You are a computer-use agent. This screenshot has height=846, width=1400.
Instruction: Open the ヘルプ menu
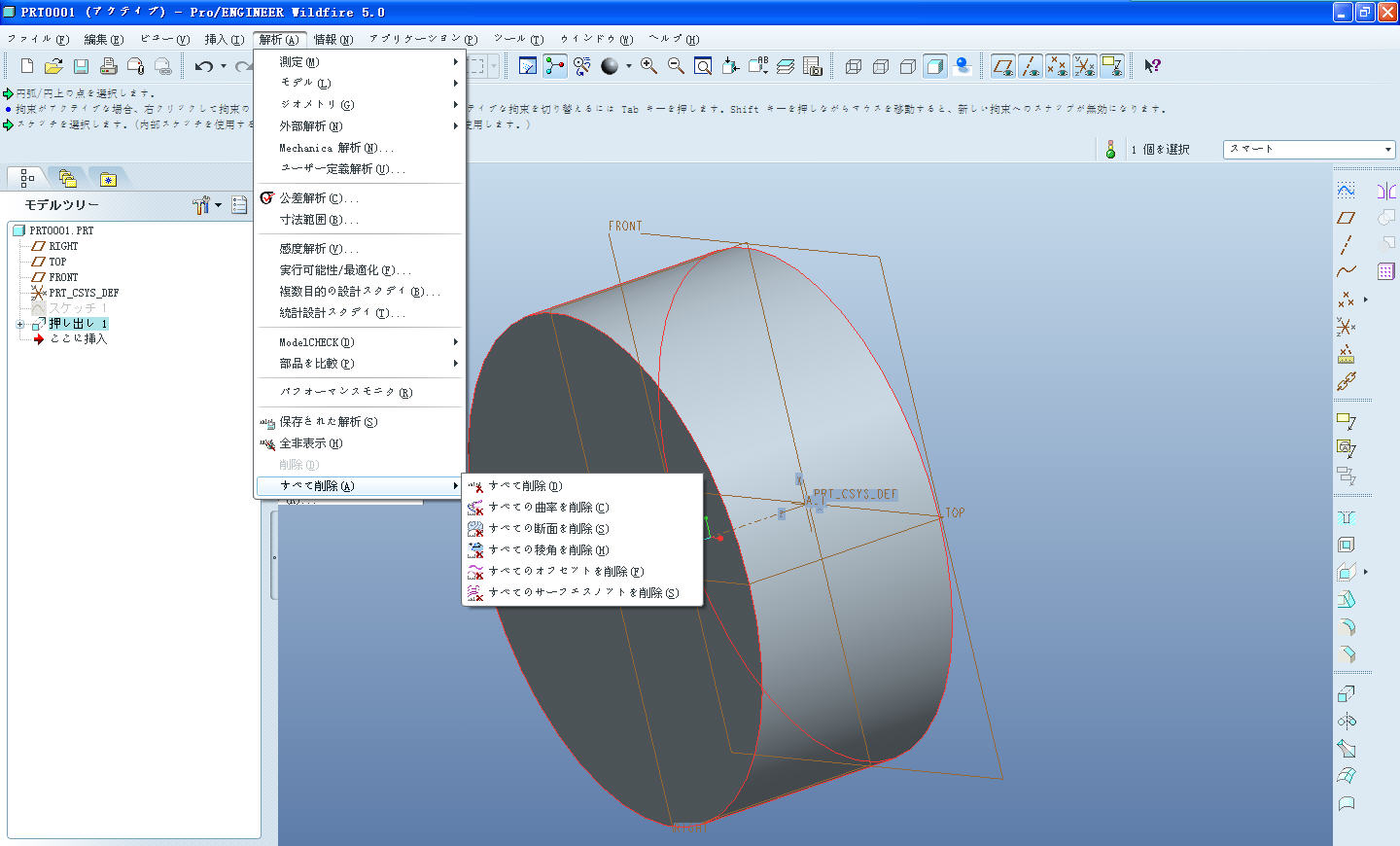(674, 40)
